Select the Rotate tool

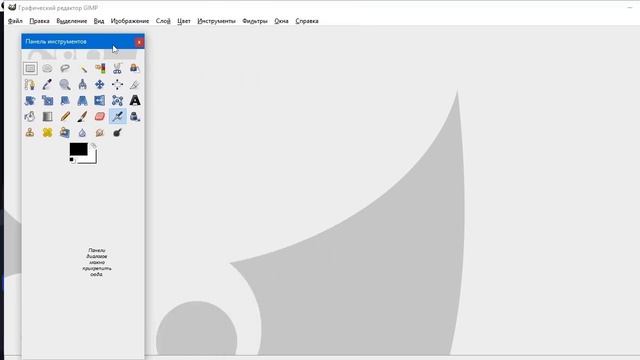(30, 100)
